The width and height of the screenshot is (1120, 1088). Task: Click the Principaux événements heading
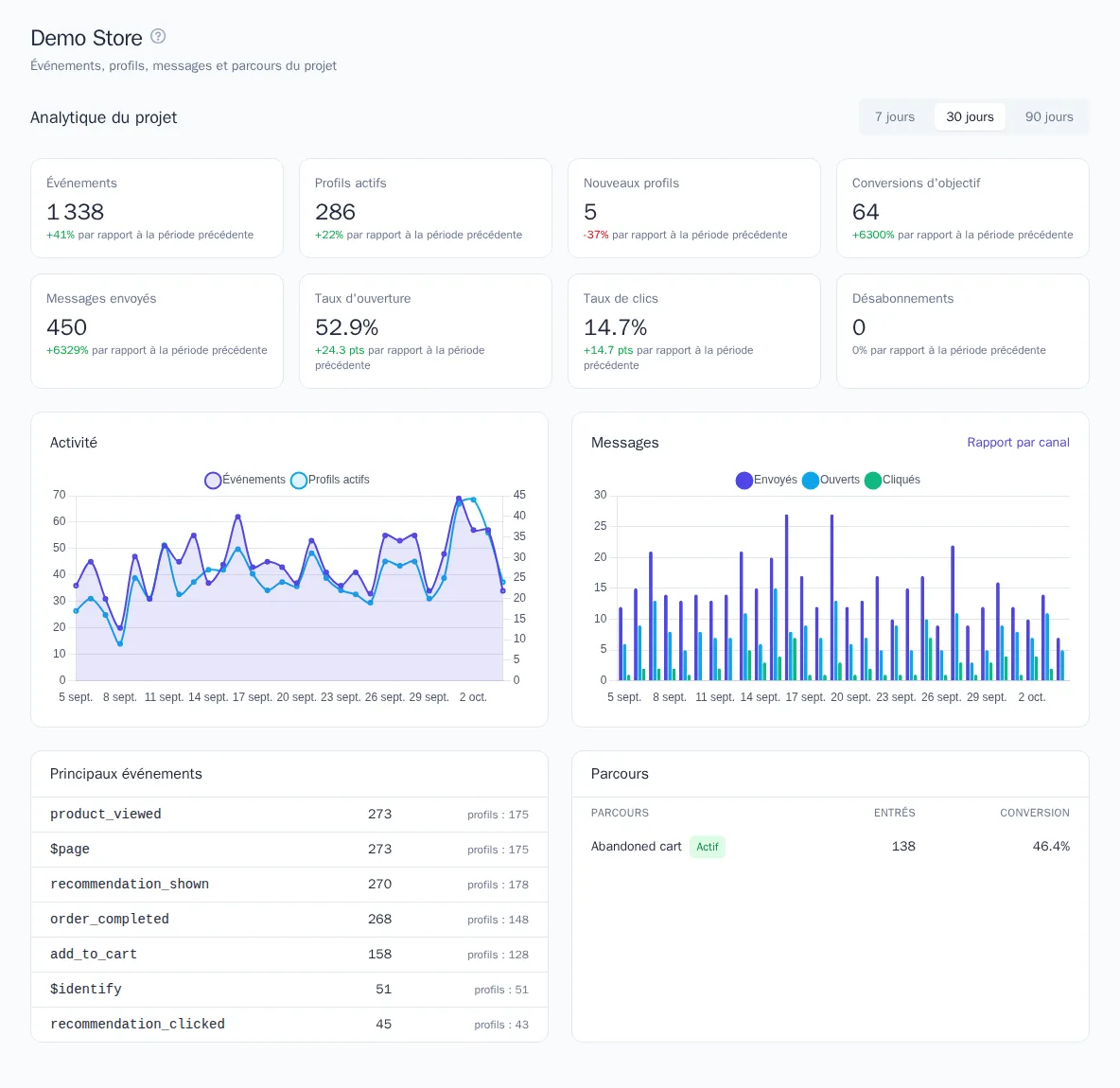click(126, 774)
